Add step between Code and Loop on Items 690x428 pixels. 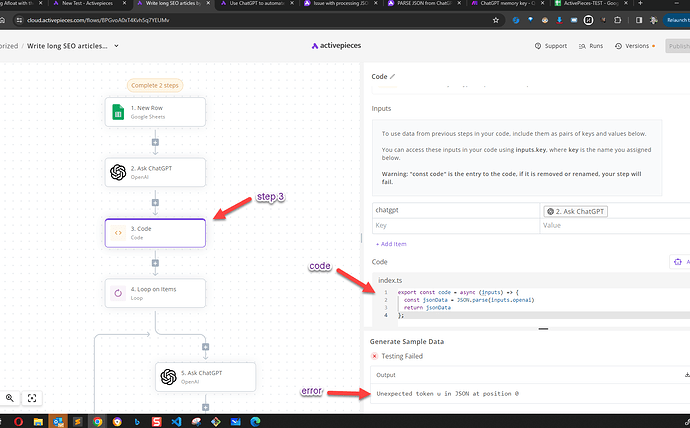point(155,263)
